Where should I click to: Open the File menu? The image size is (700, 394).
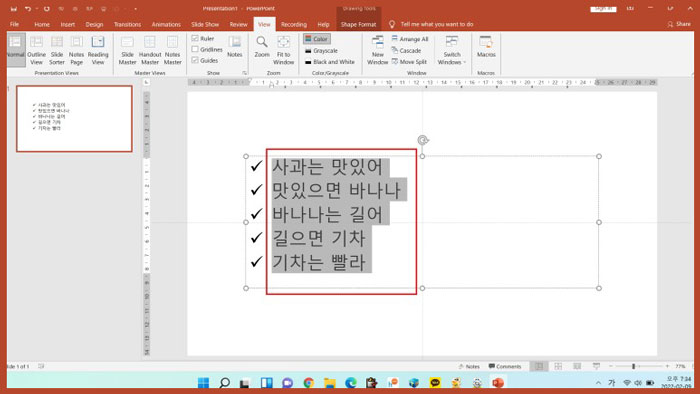[x=14, y=25]
